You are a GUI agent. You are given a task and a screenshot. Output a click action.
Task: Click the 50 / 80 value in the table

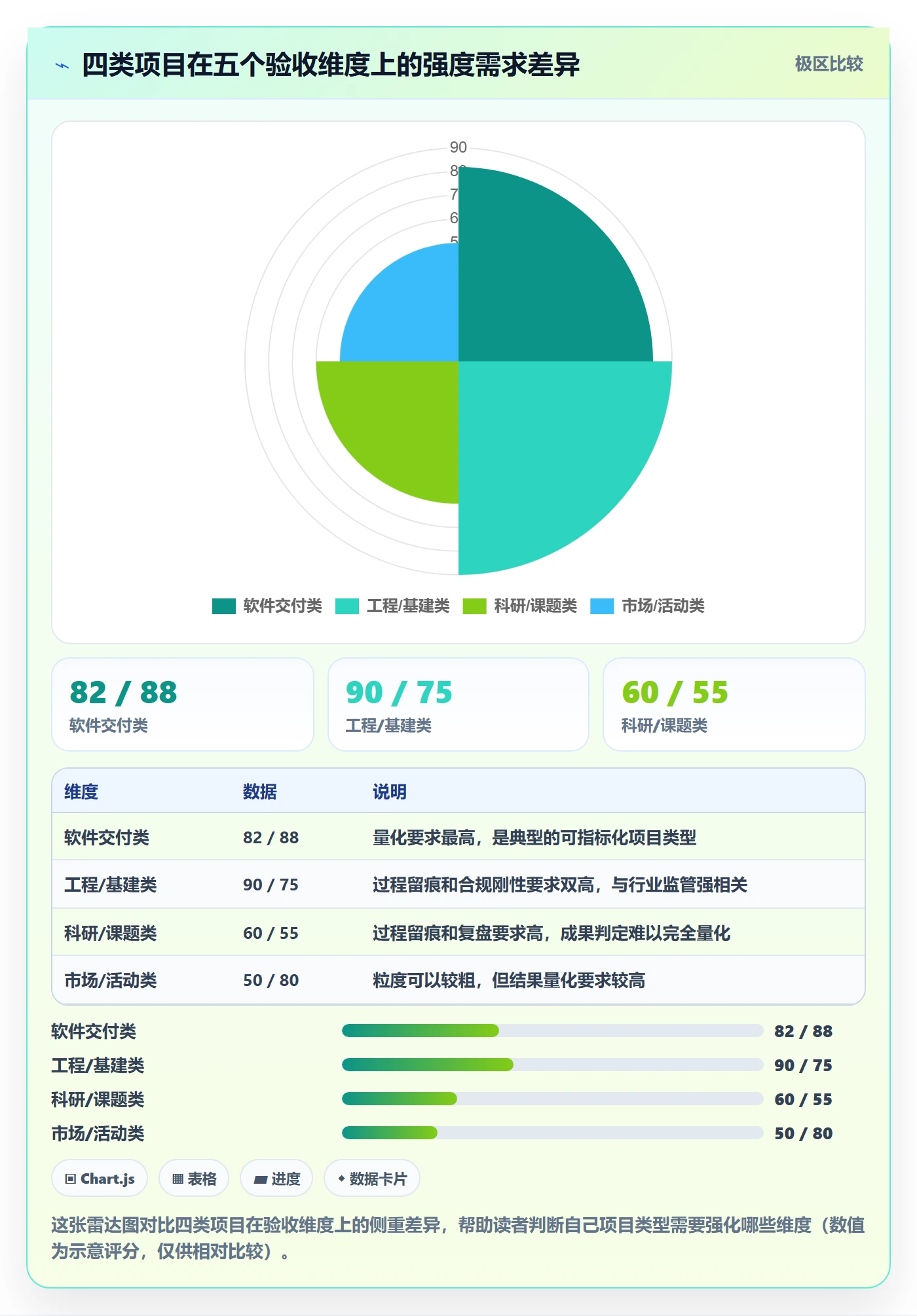pos(271,980)
